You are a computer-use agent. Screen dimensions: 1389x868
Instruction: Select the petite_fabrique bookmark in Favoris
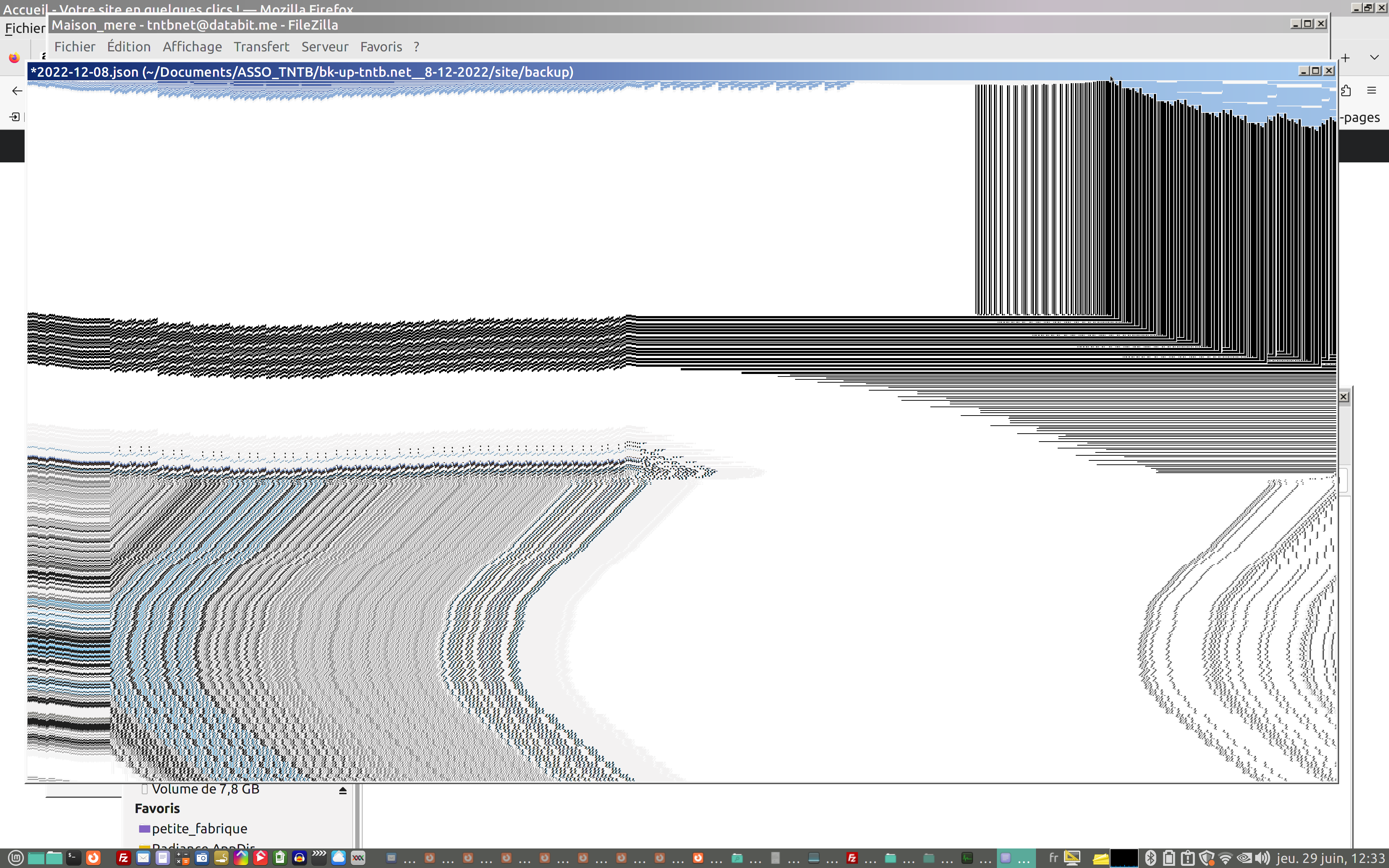tap(199, 828)
